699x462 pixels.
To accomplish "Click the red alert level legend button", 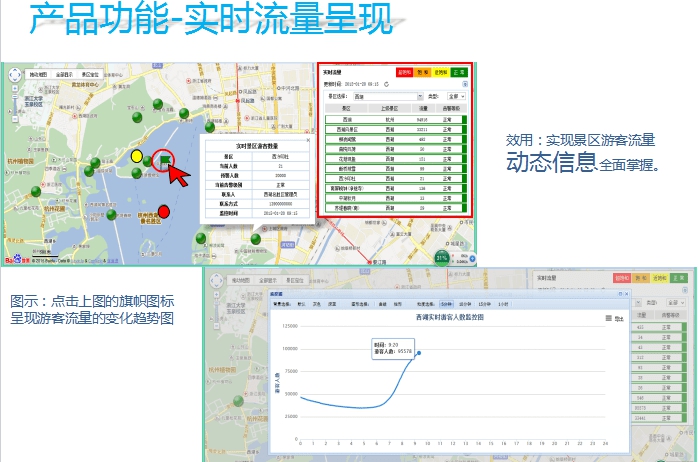I will (404, 72).
